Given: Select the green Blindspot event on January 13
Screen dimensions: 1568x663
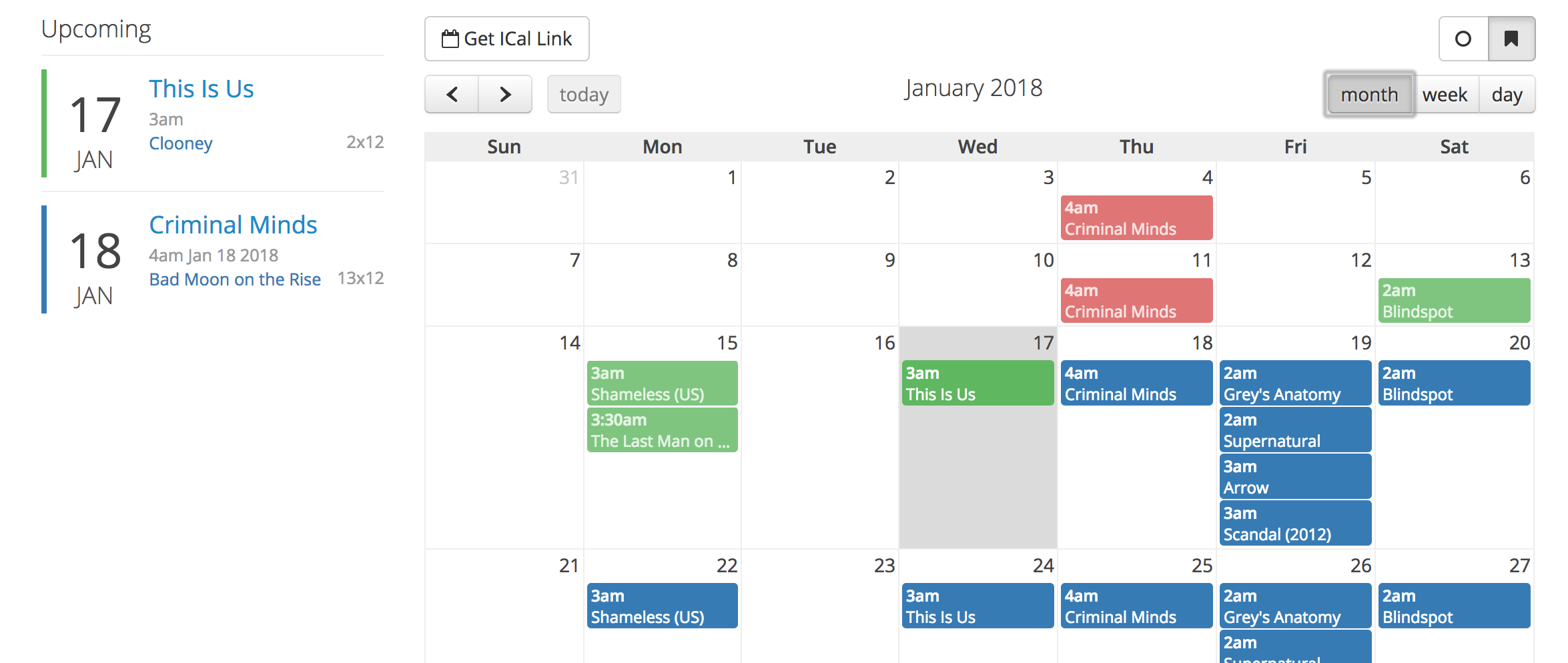Looking at the screenshot, I should point(1454,300).
